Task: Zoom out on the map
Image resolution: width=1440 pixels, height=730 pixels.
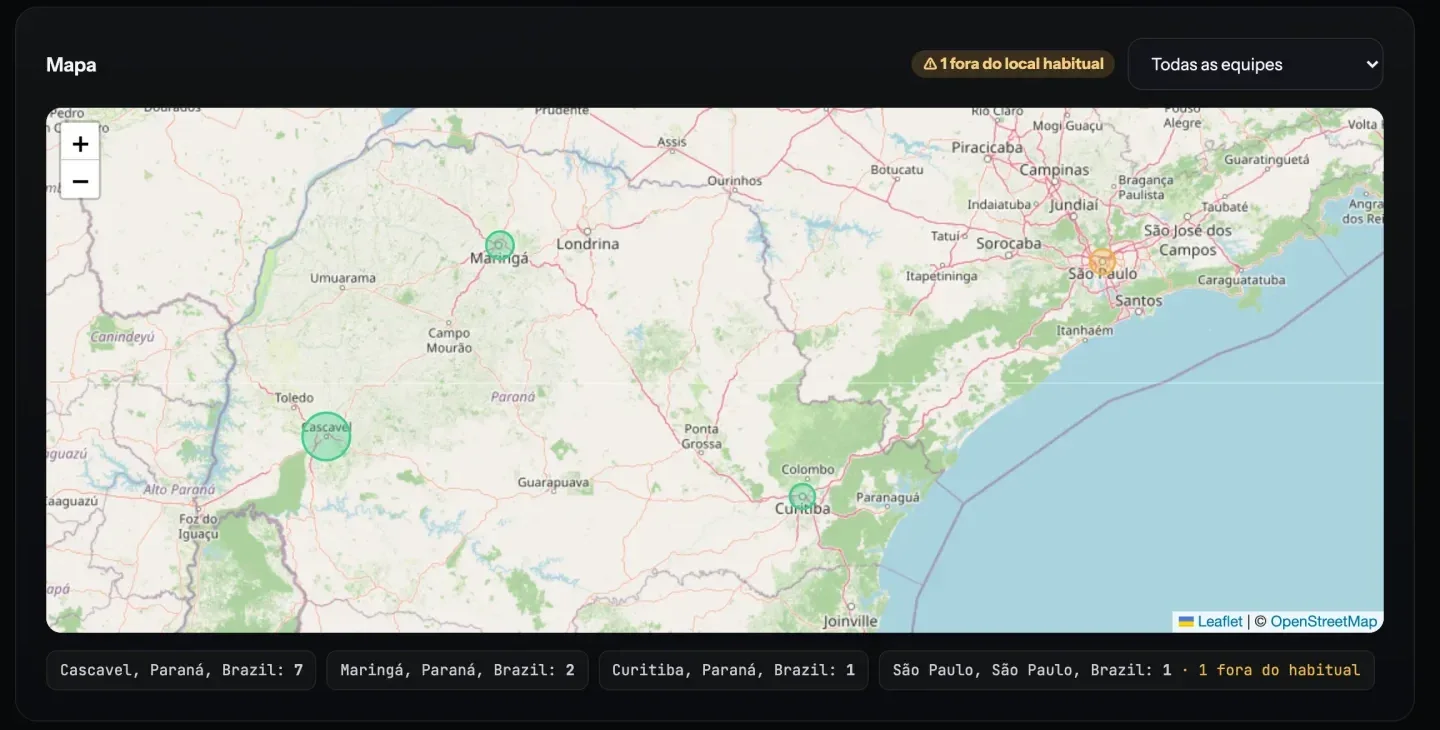Action: (x=80, y=180)
